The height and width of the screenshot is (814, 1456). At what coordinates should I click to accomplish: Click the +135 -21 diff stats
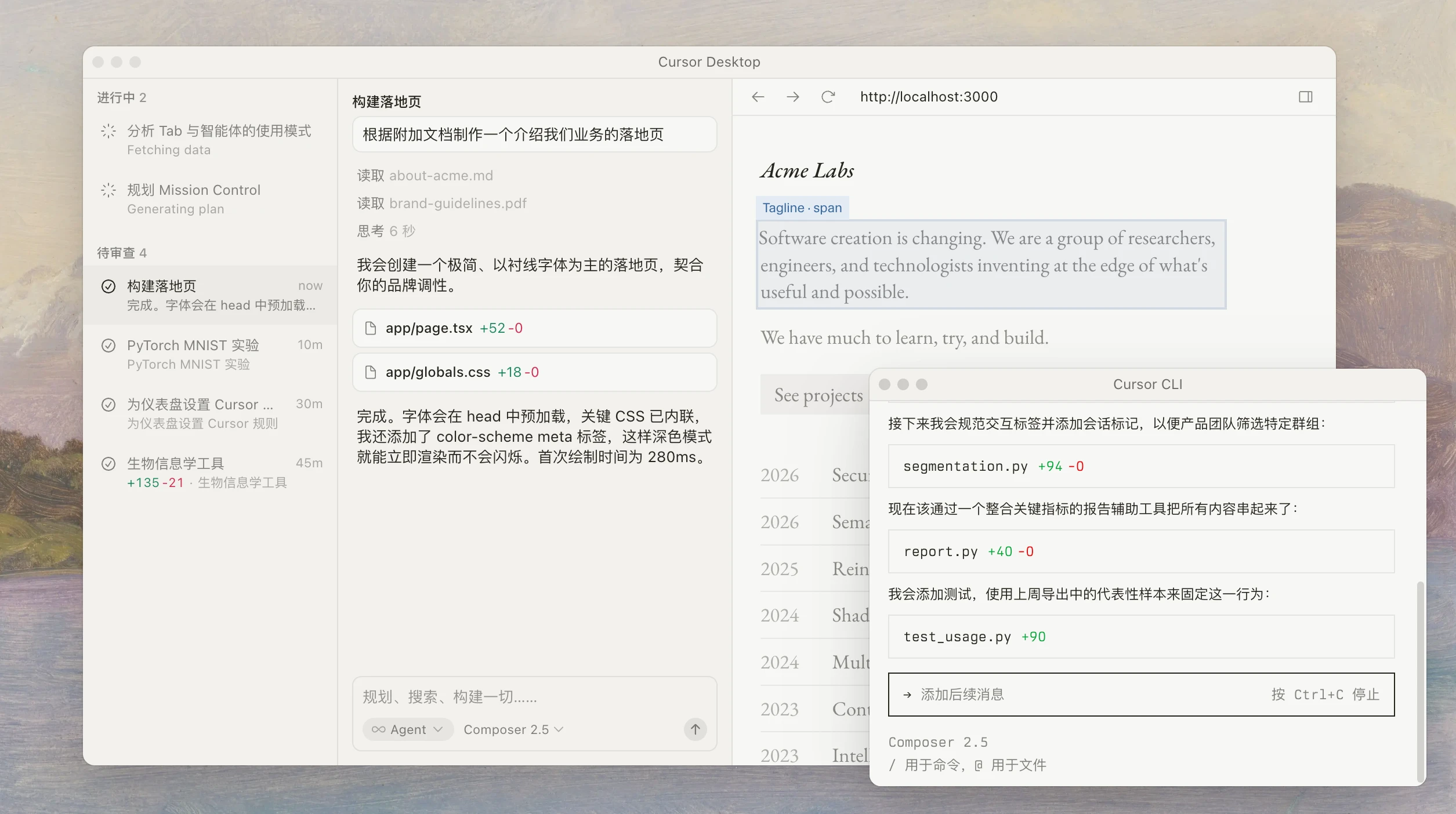pyautogui.click(x=155, y=483)
